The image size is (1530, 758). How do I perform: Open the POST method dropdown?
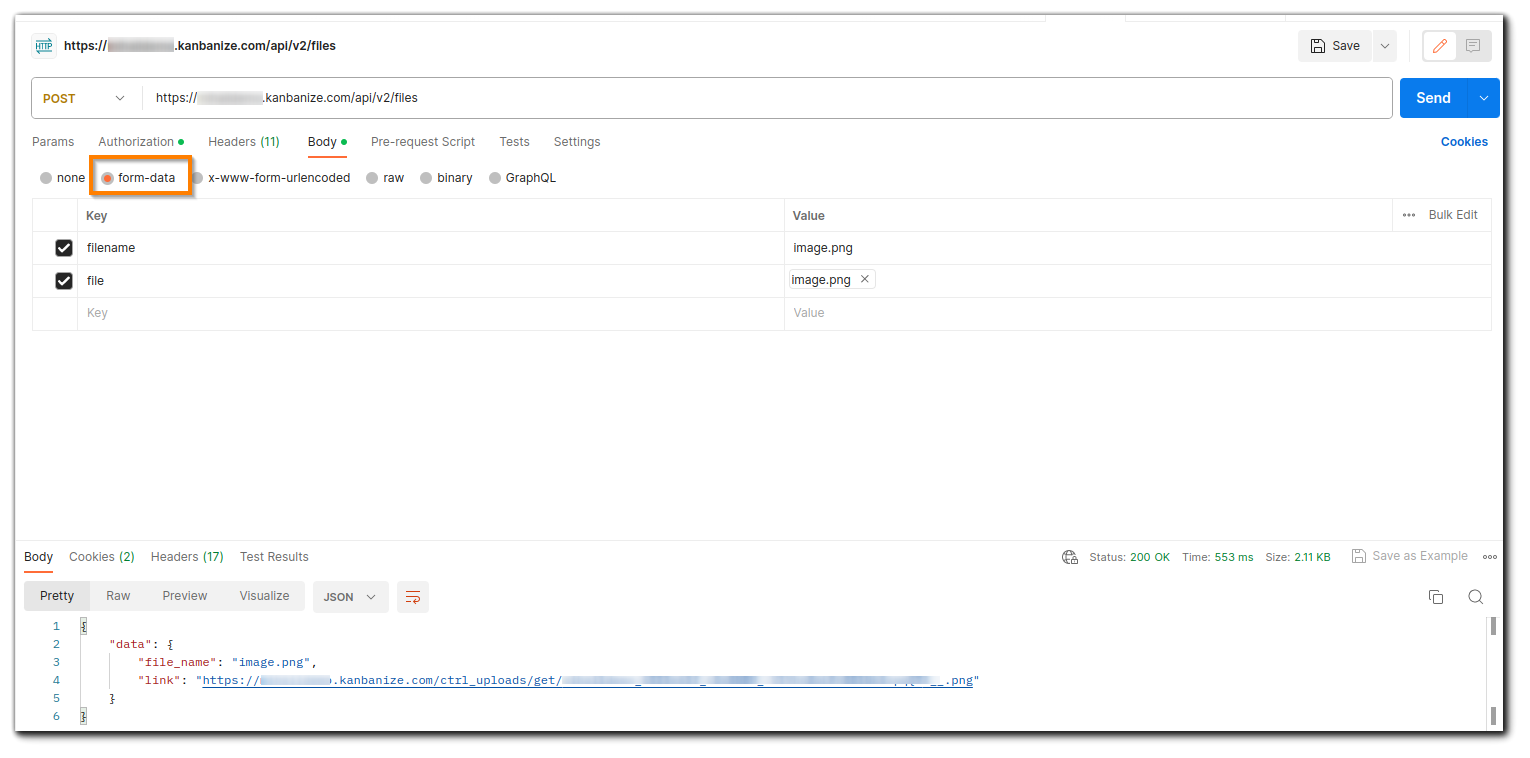pos(86,98)
